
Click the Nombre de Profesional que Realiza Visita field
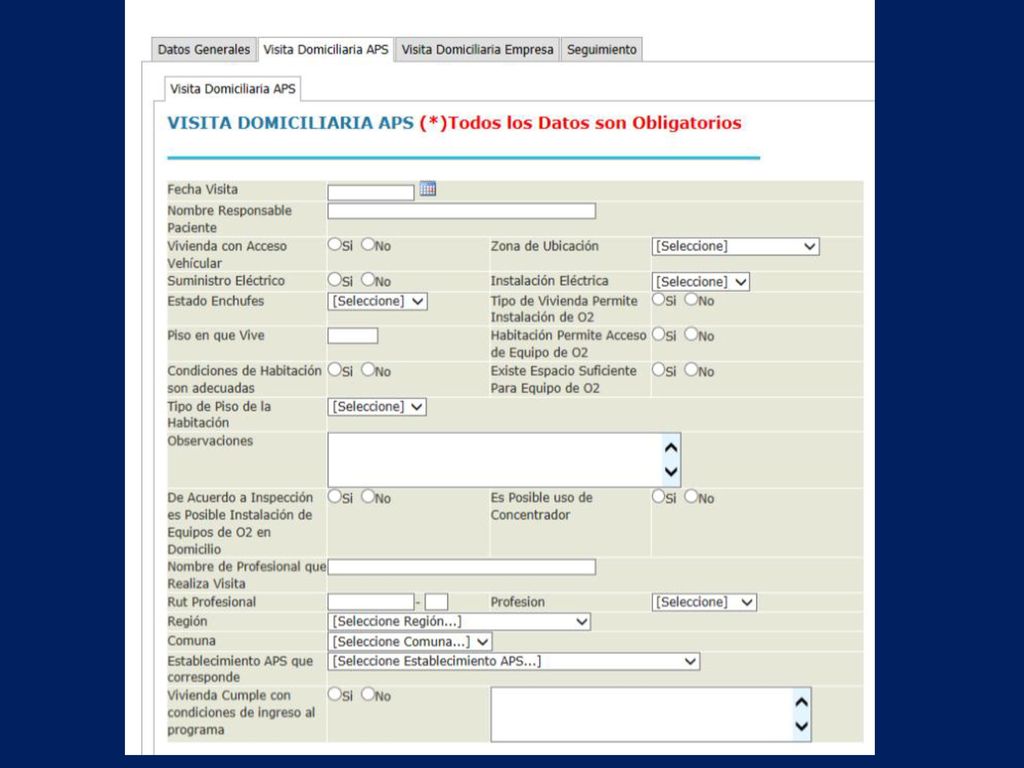point(462,567)
